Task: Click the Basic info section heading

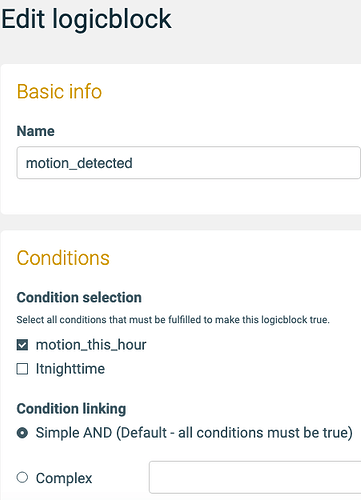Action: 59,92
